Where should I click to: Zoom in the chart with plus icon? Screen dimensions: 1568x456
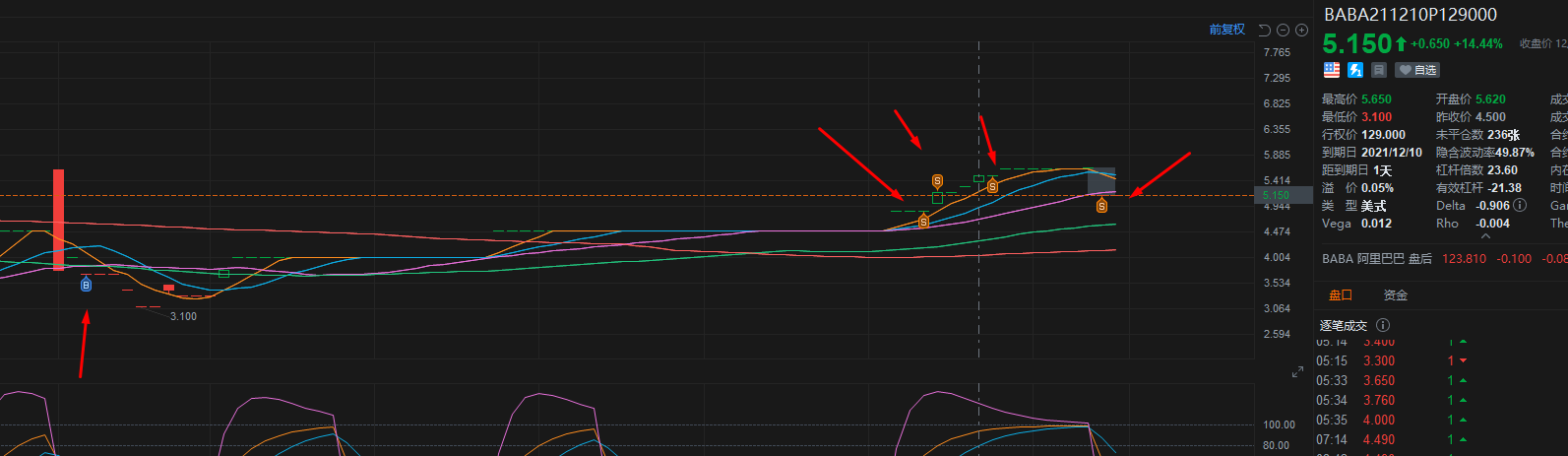(x=1301, y=30)
